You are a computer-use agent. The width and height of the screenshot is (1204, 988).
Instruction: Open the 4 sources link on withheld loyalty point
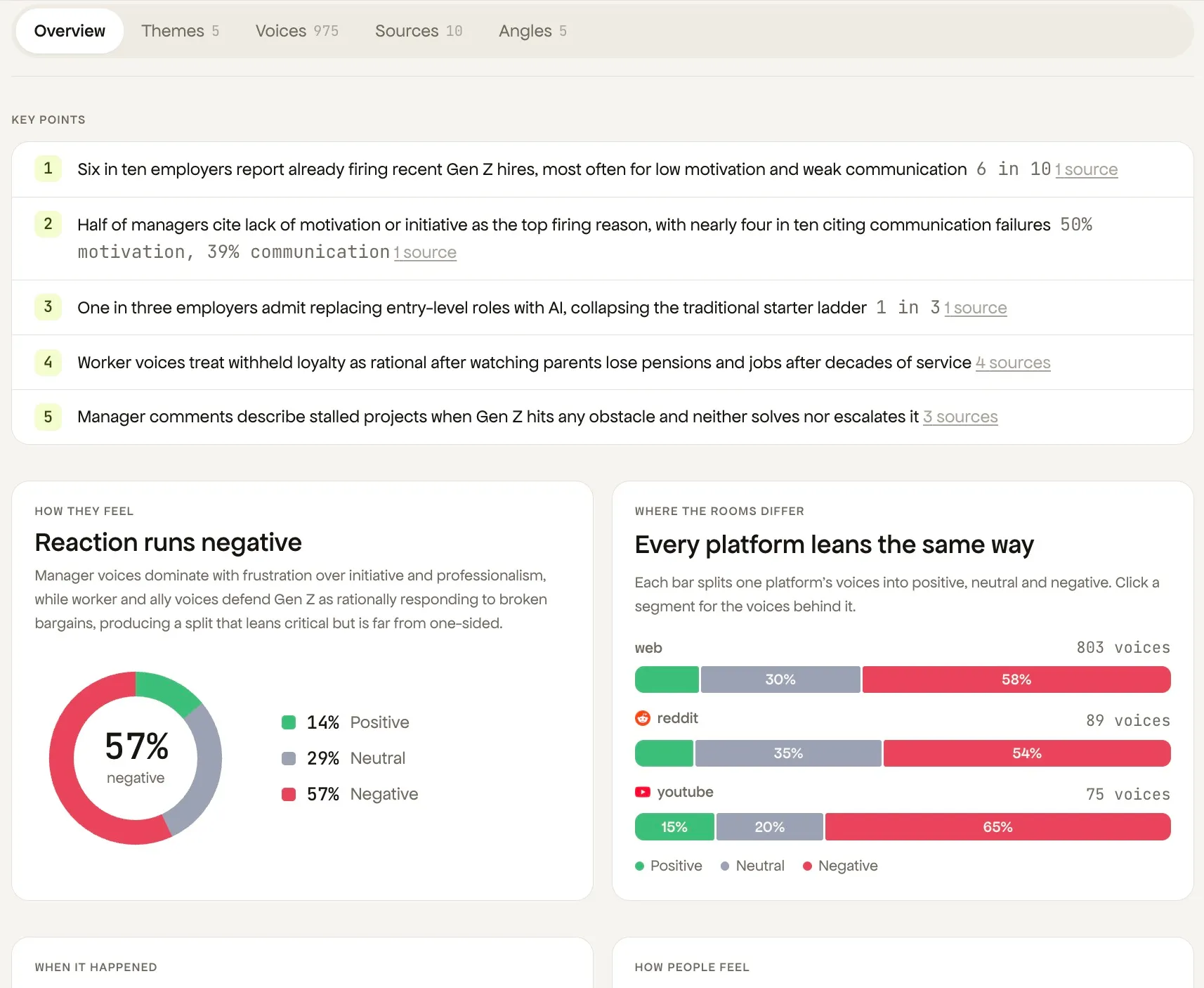1013,363
